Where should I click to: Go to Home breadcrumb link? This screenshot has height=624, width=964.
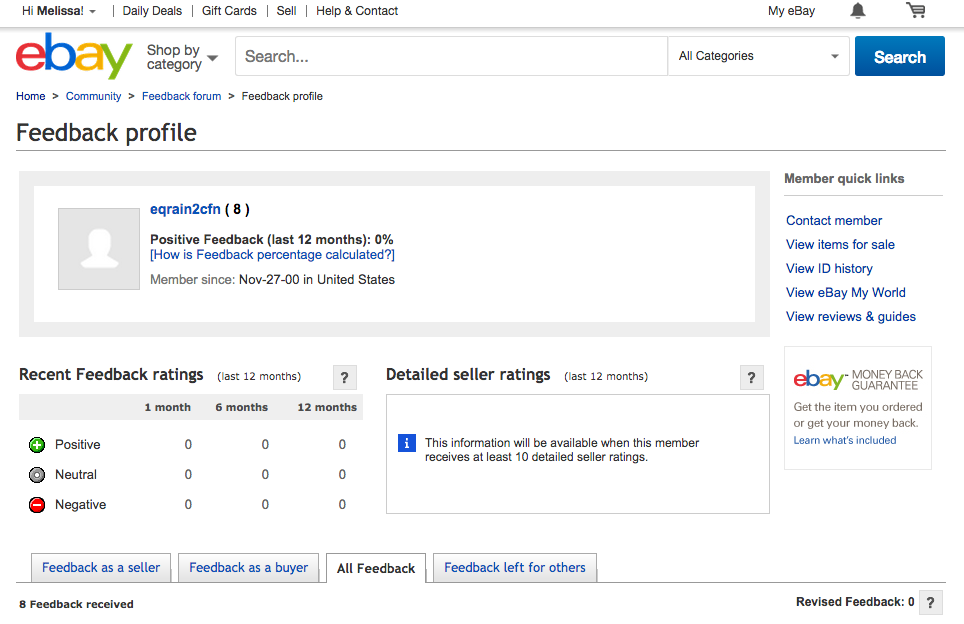pyautogui.click(x=31, y=96)
